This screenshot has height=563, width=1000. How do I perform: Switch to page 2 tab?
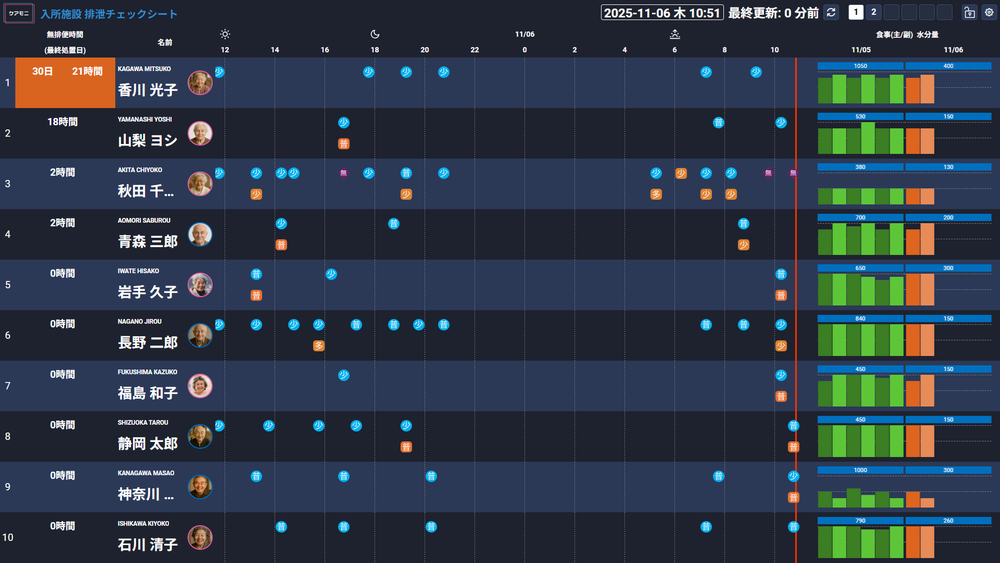pos(873,12)
